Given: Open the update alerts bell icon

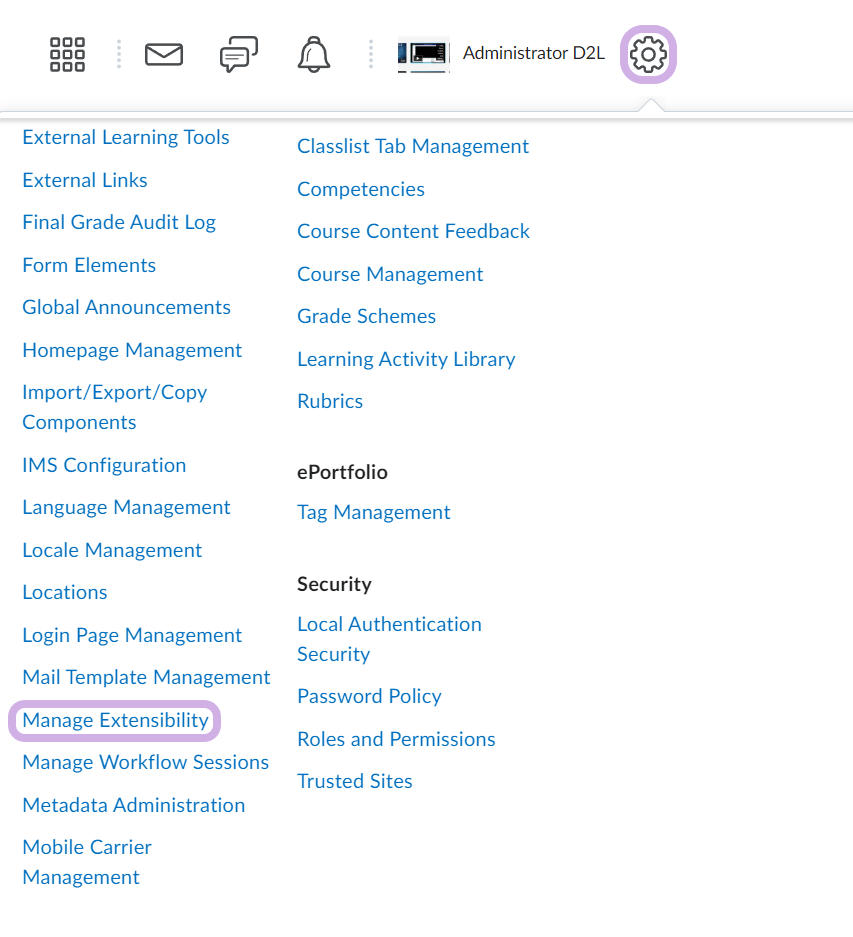Looking at the screenshot, I should pyautogui.click(x=314, y=54).
